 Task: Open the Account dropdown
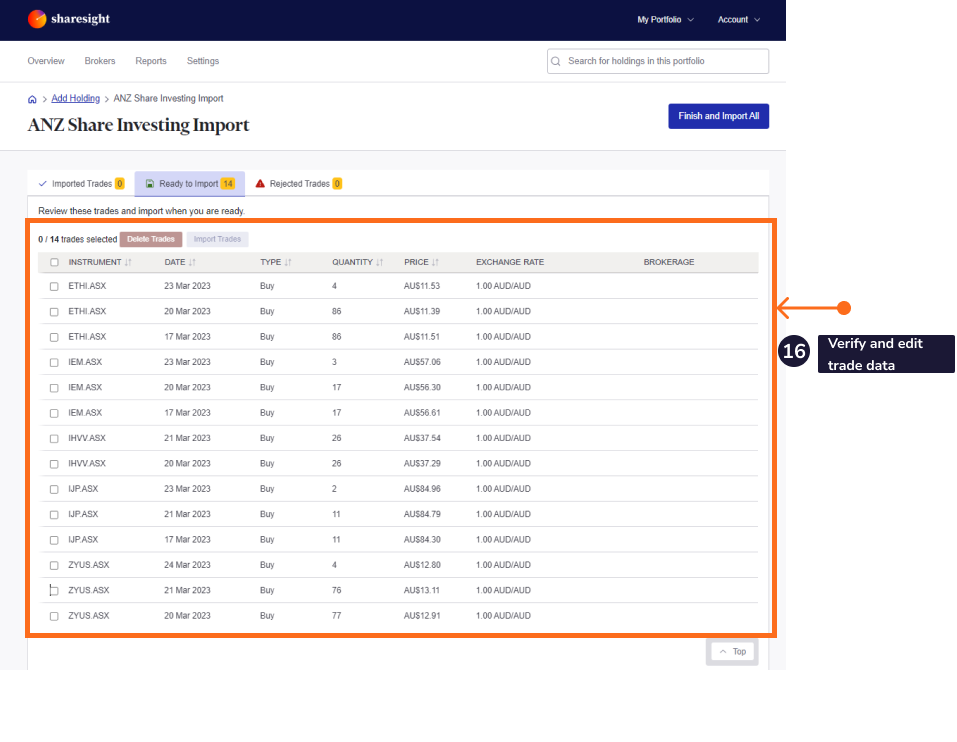[739, 20]
